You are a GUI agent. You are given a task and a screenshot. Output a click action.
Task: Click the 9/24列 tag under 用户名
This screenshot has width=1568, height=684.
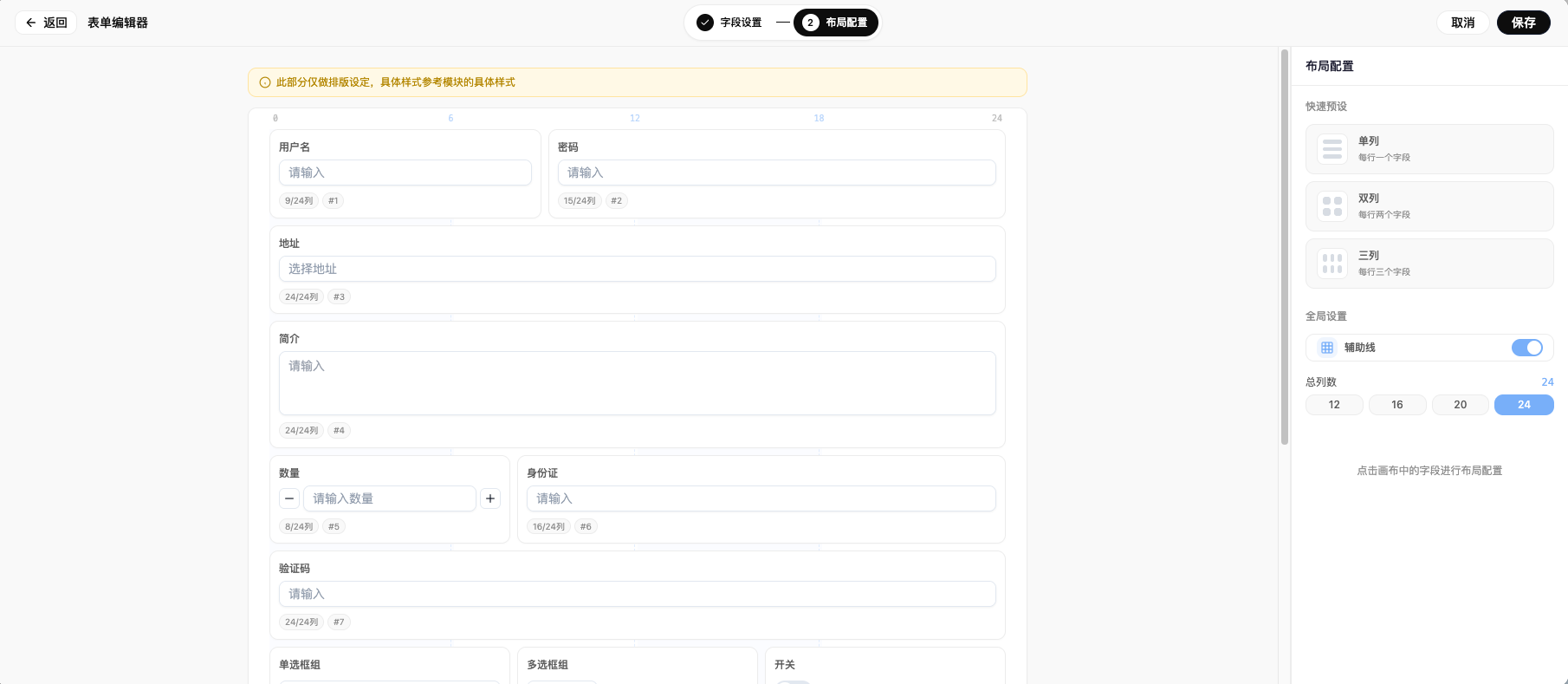point(299,201)
